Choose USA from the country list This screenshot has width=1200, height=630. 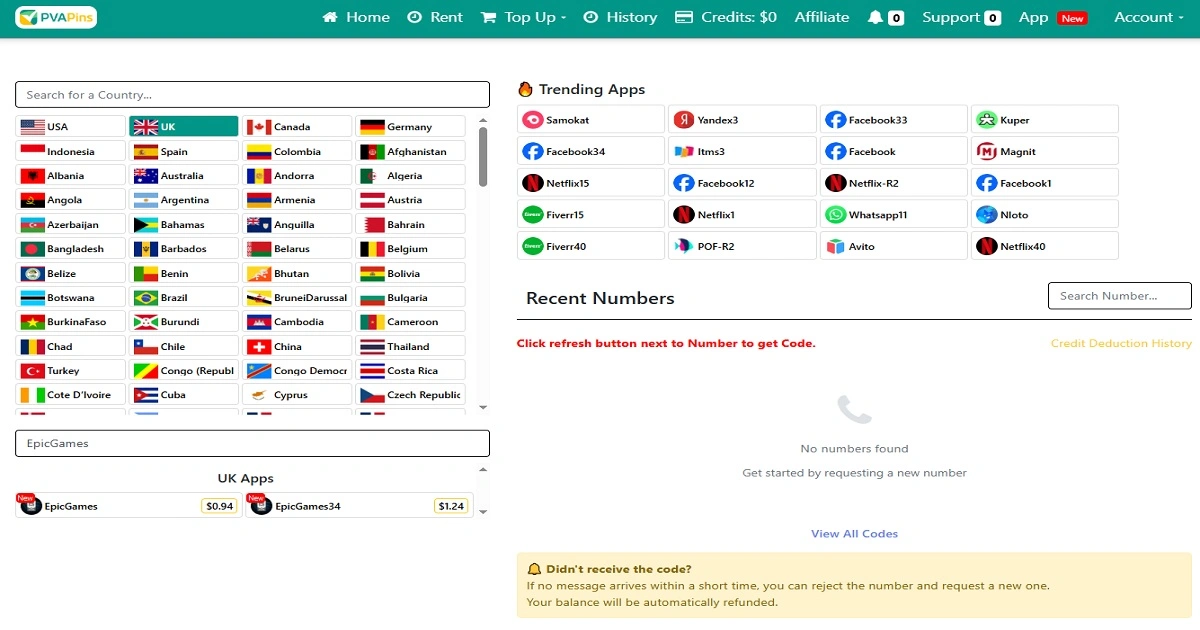coord(71,127)
